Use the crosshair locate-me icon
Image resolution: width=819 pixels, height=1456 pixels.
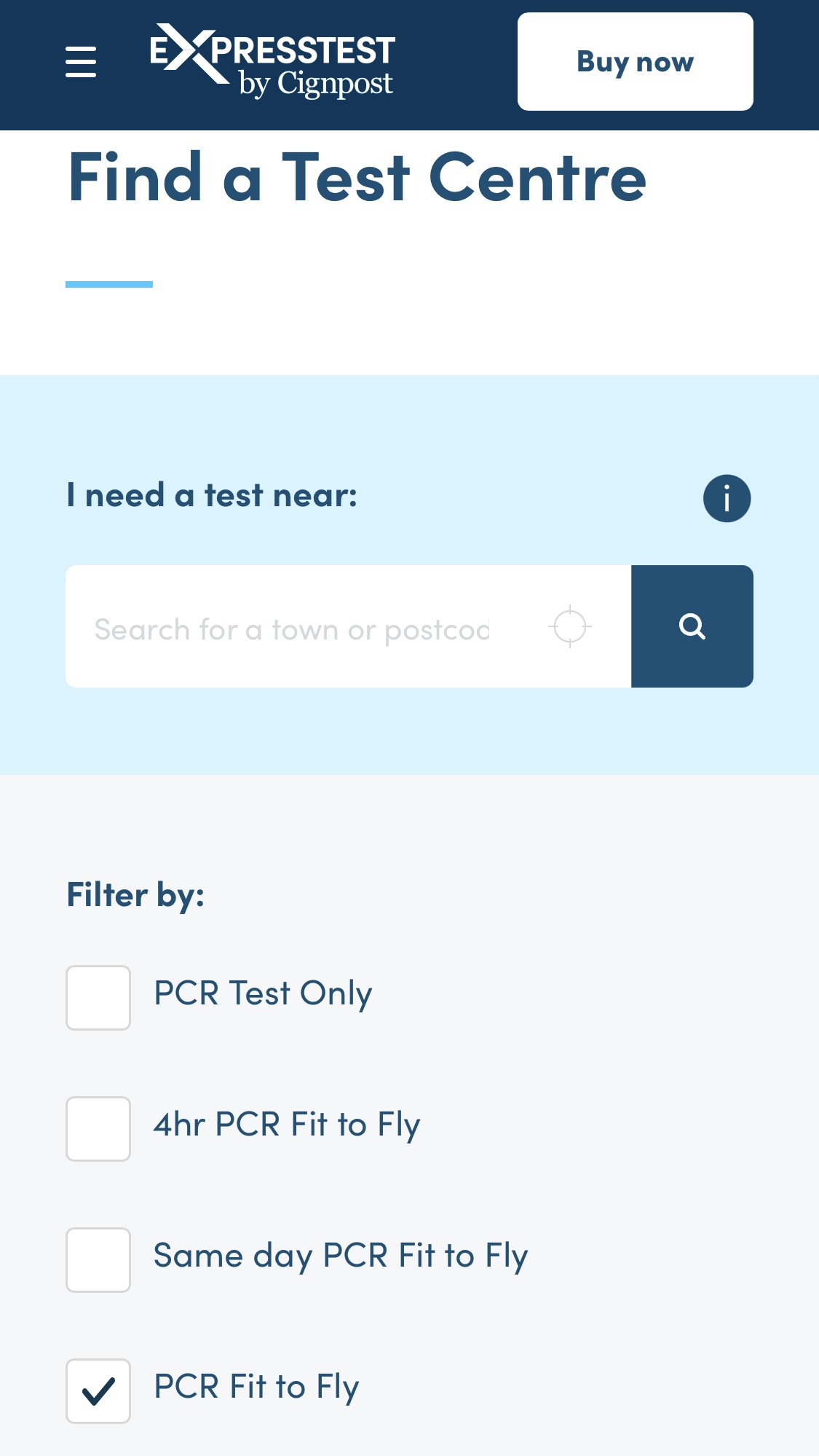tap(569, 626)
